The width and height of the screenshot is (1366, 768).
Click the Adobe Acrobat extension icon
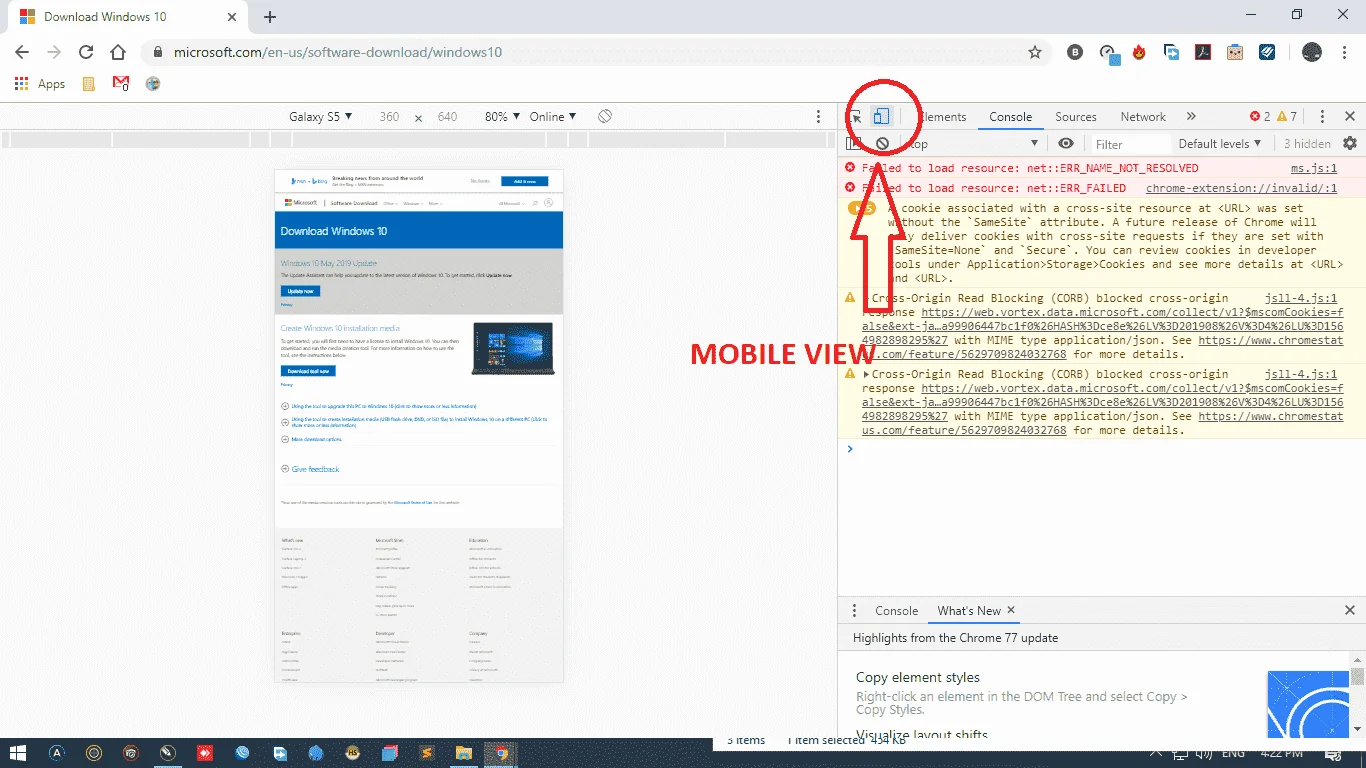point(1204,52)
